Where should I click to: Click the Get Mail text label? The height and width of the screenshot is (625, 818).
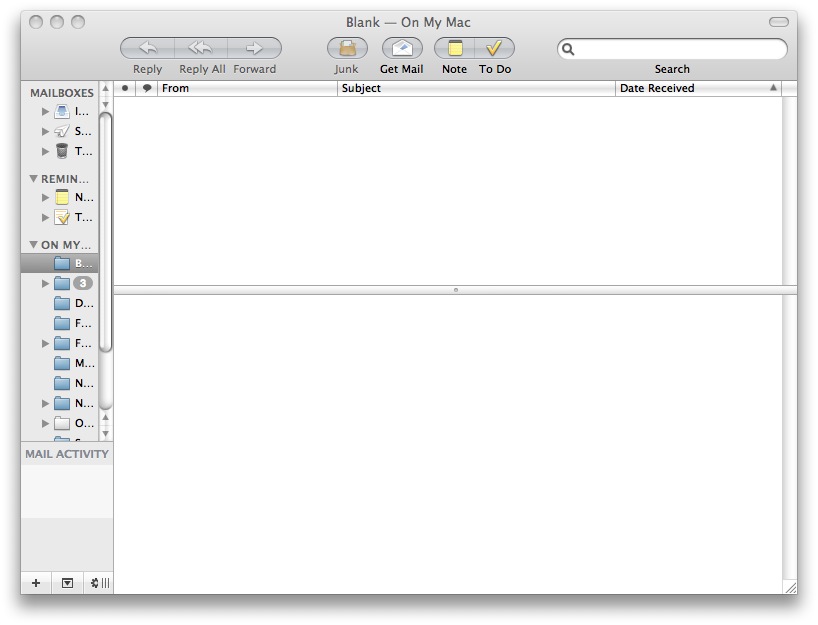[x=402, y=69]
